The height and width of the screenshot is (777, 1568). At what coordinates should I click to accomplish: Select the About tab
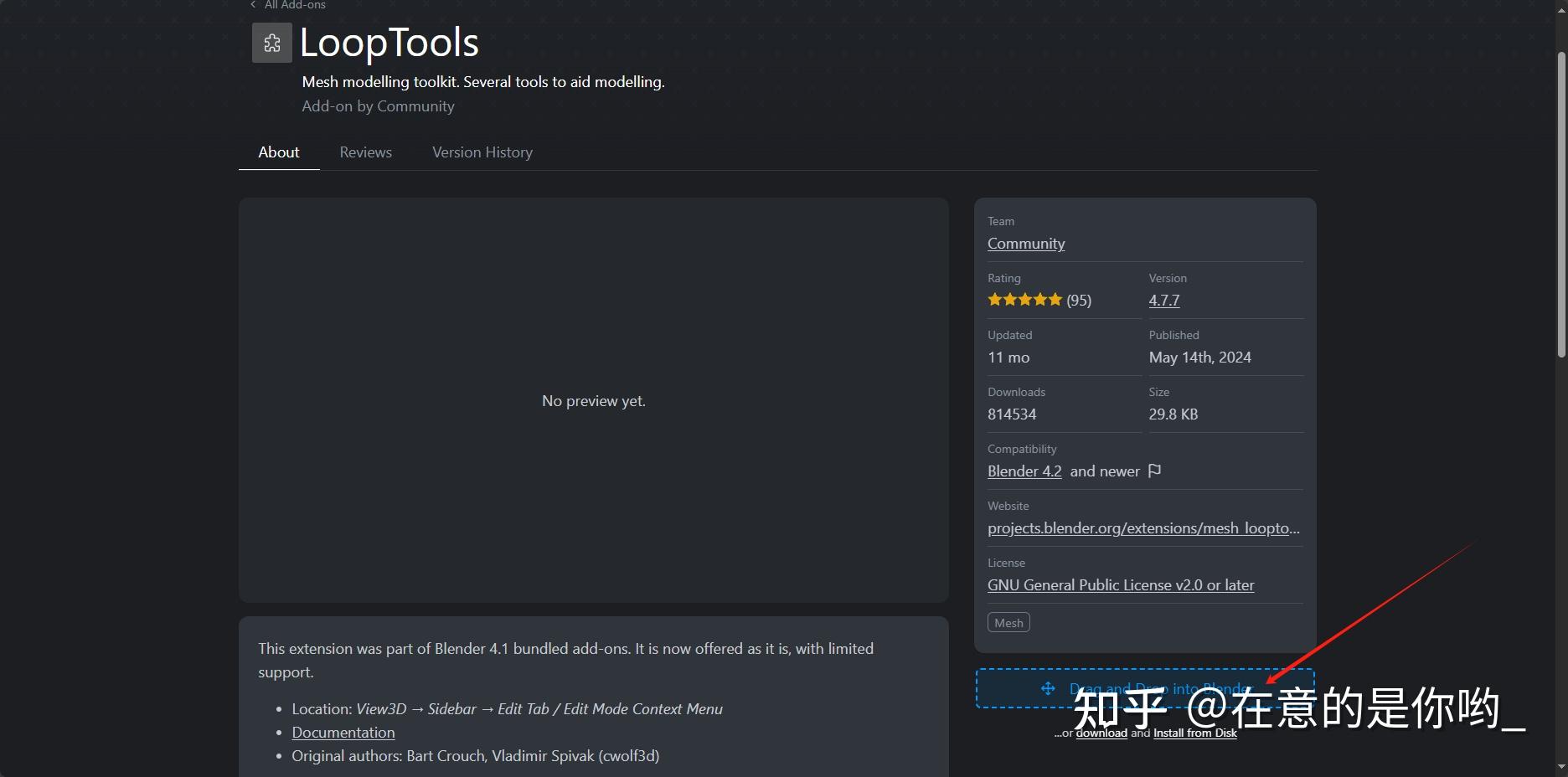coord(279,152)
